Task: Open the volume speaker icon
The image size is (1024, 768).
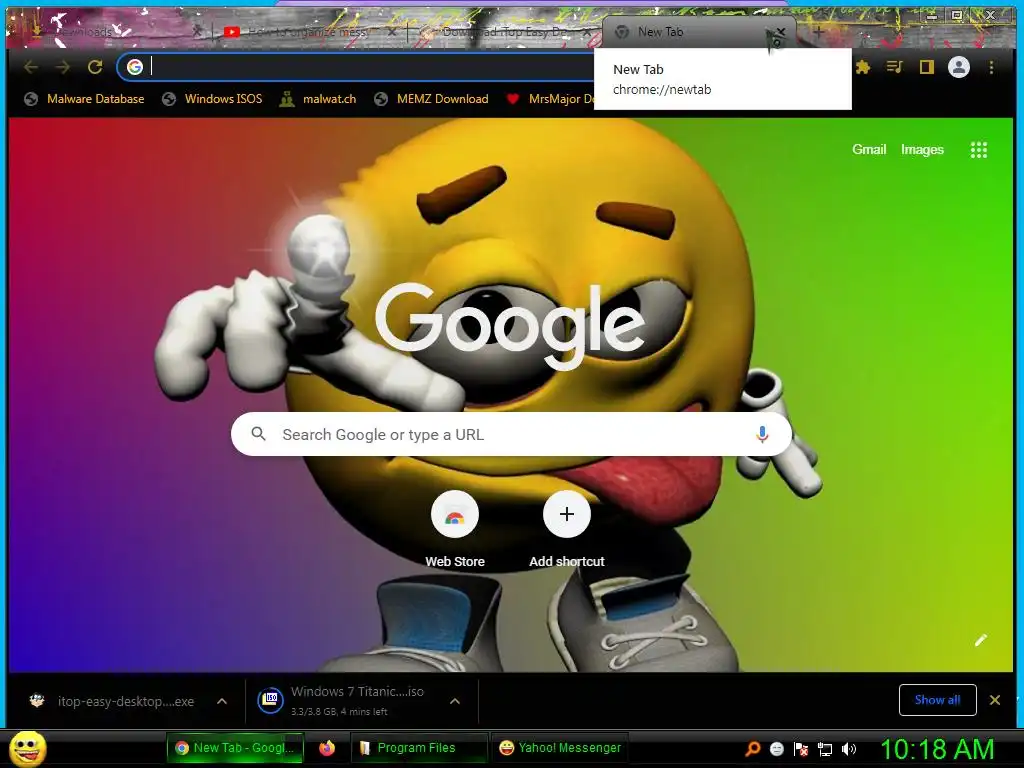Action: pos(849,749)
